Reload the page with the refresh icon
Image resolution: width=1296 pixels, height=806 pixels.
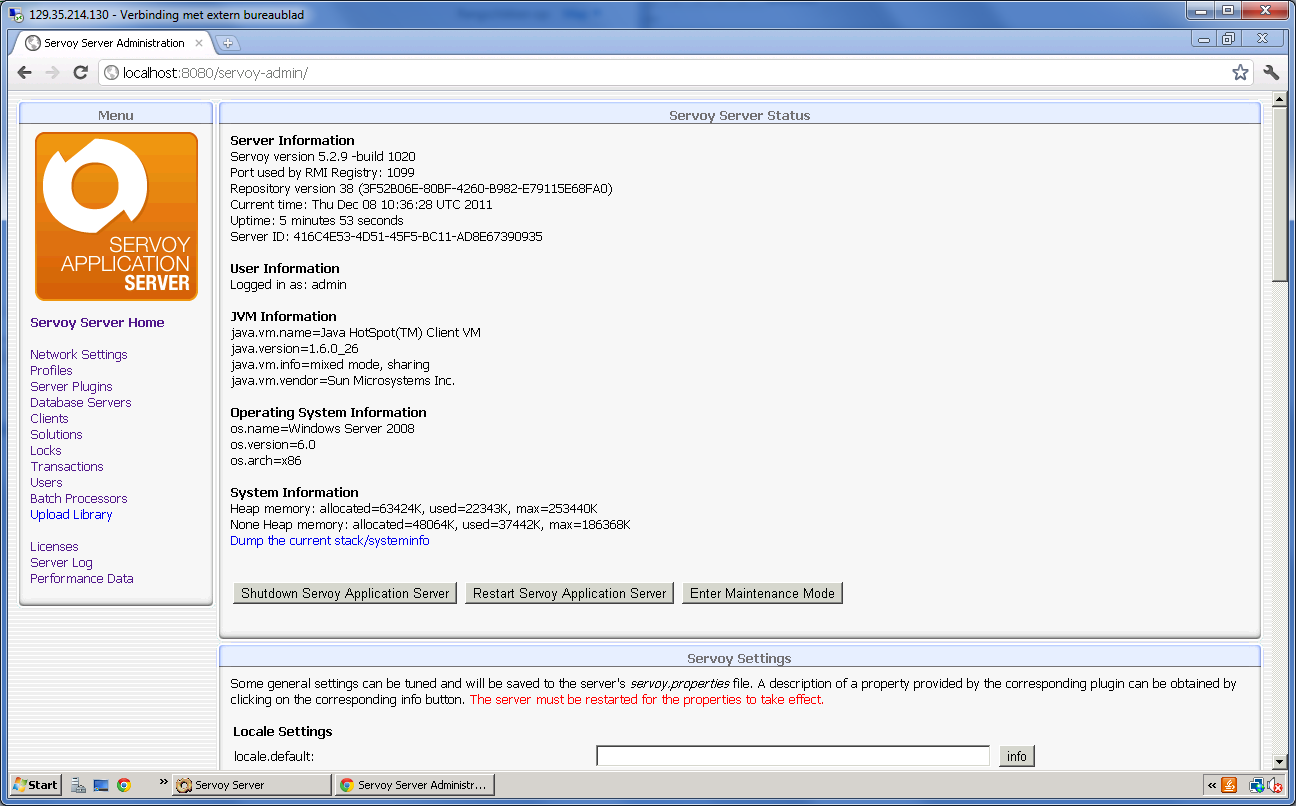[81, 72]
